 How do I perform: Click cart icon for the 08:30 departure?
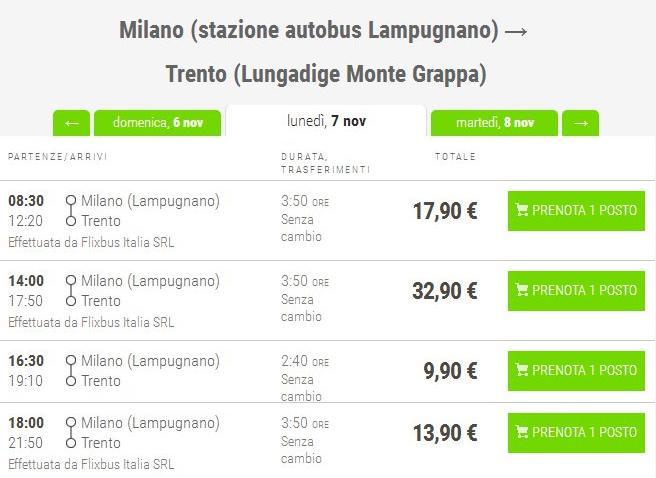(521, 211)
